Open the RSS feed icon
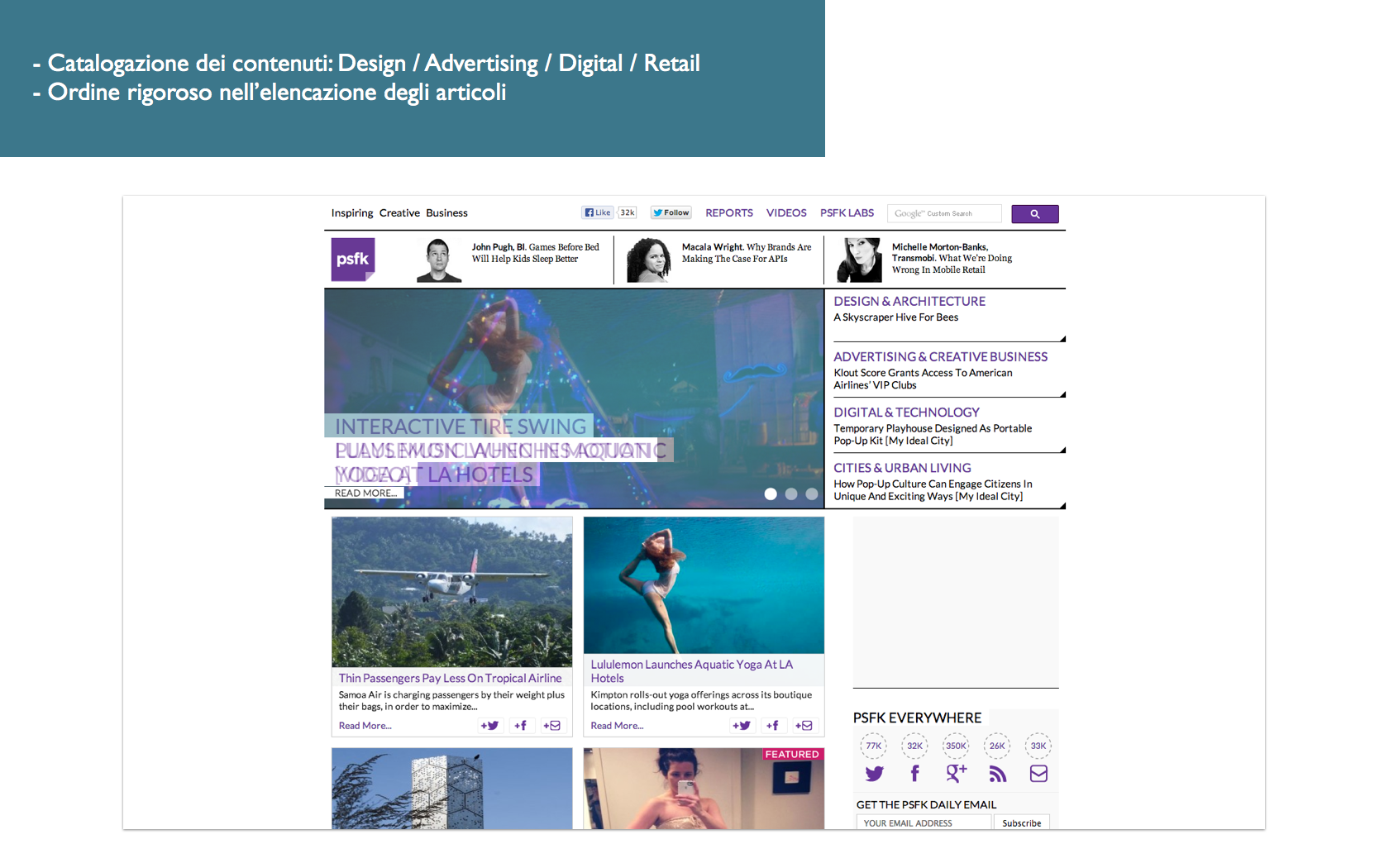Image resolution: width=1389 pixels, height=868 pixels. coord(998,774)
